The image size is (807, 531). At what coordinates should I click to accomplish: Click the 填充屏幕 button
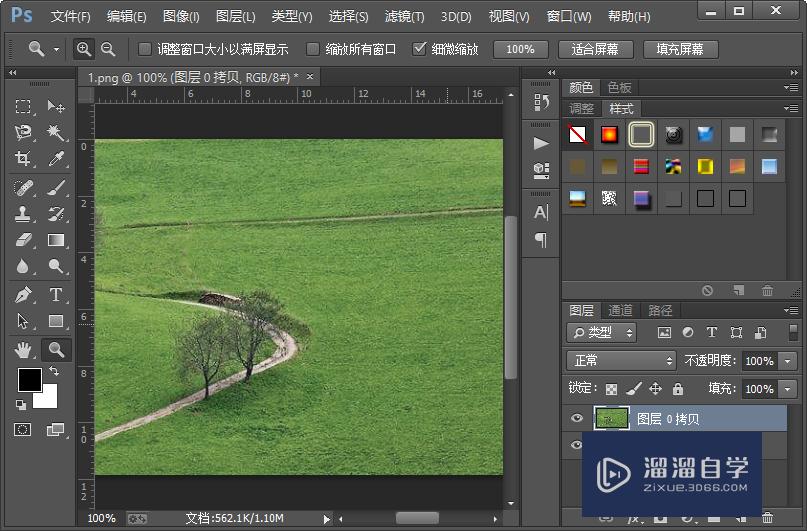pyautogui.click(x=680, y=49)
